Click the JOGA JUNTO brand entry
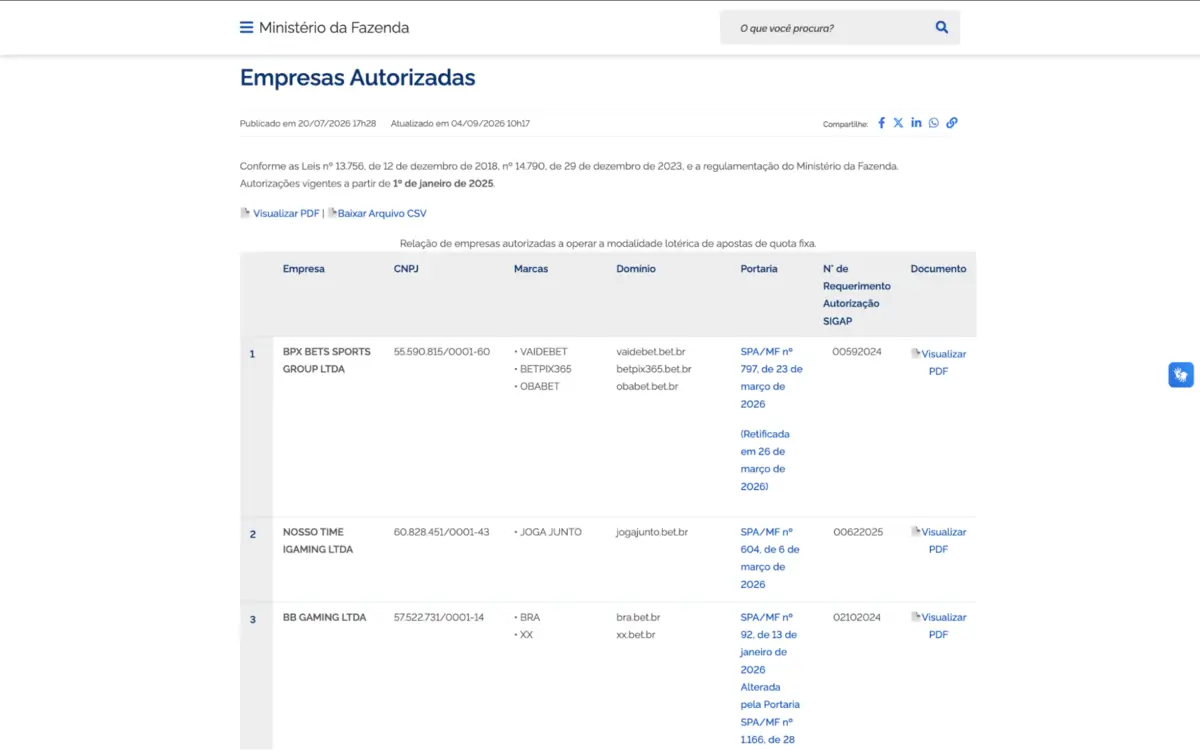 (x=550, y=532)
